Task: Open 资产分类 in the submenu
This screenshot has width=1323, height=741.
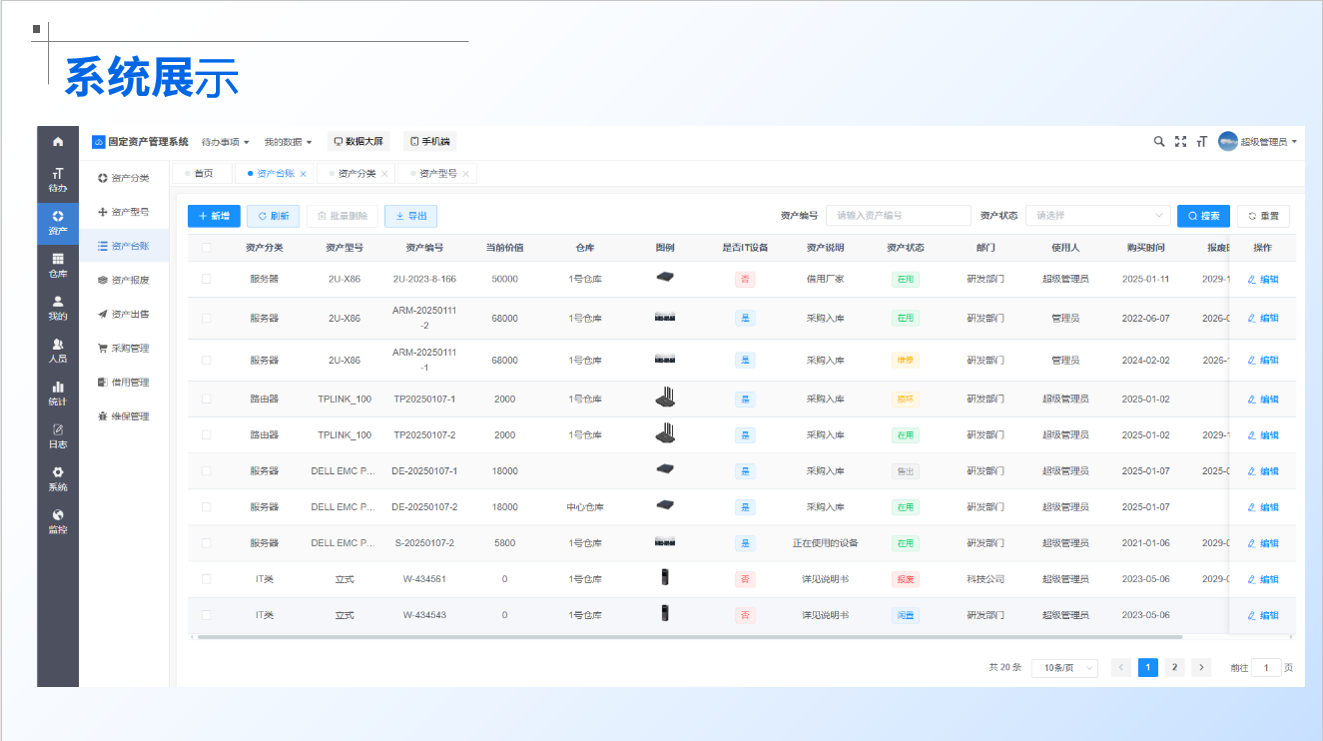Action: (124, 178)
